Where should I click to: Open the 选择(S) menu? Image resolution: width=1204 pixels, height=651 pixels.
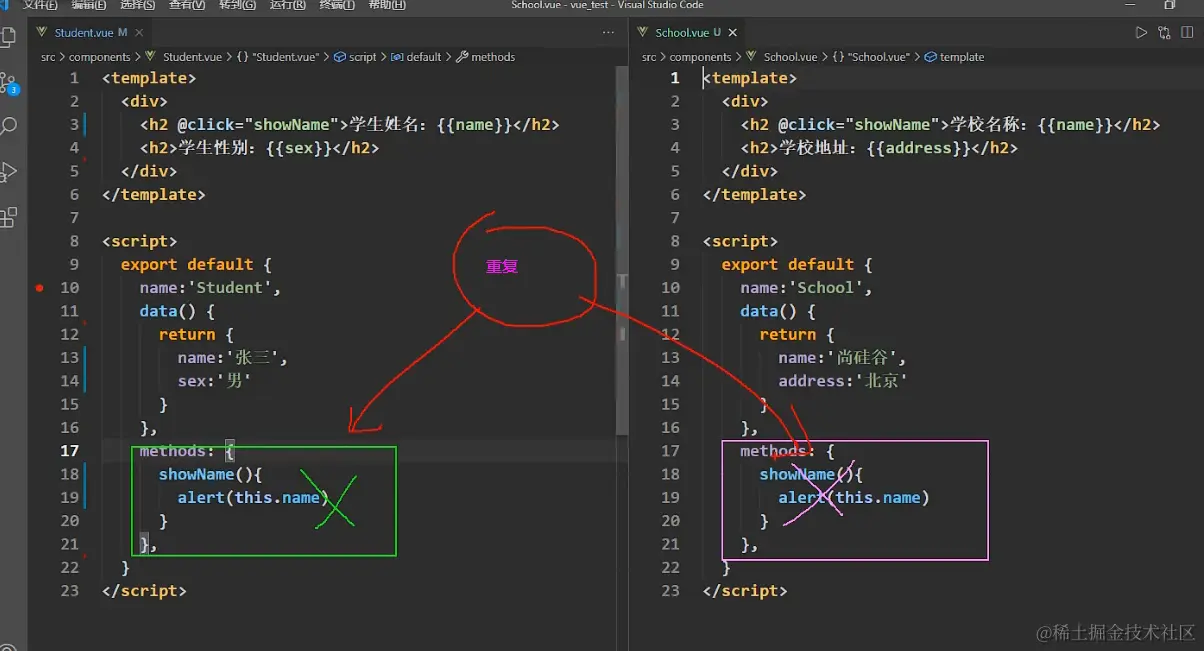coord(138,5)
